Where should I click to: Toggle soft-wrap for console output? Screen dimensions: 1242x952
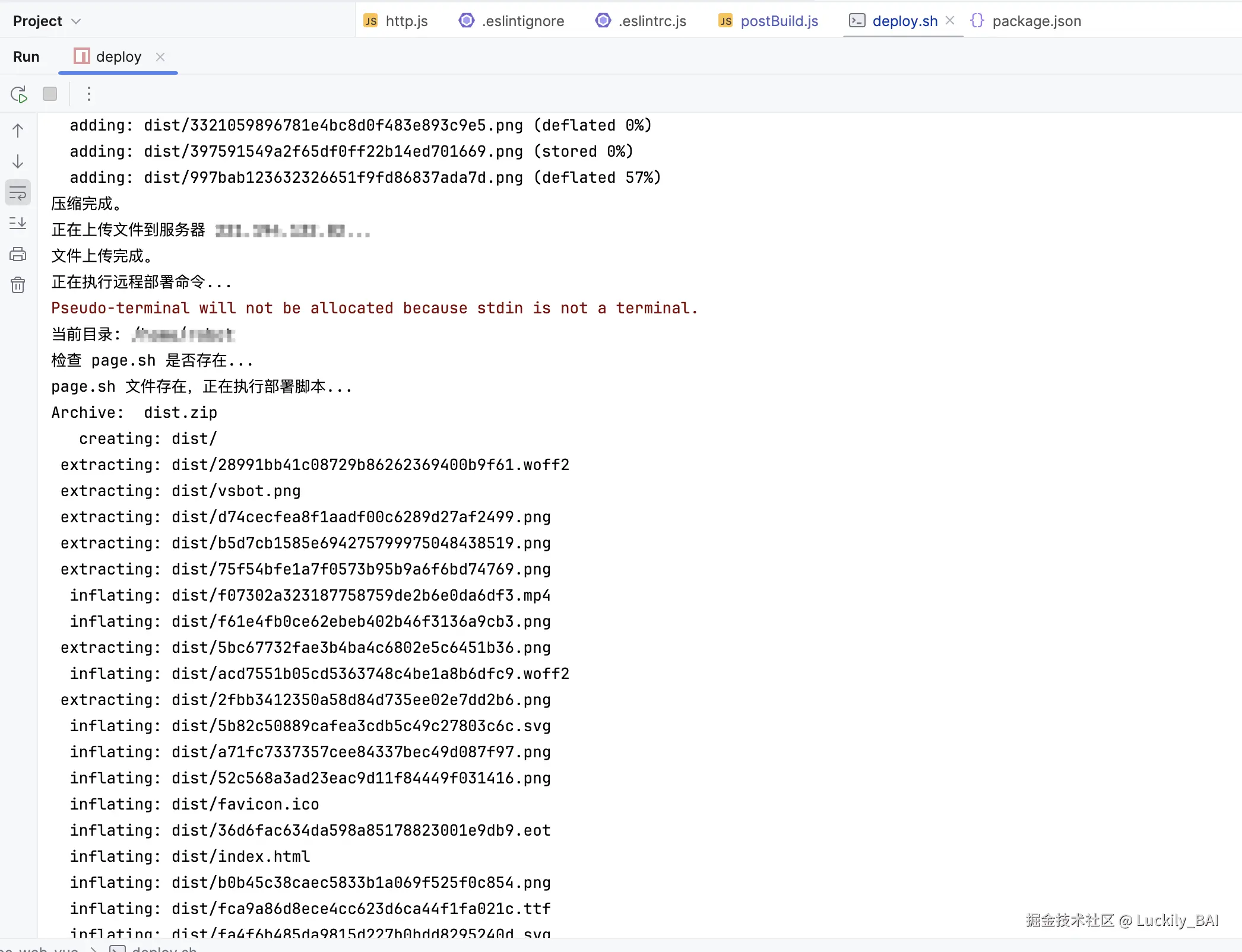tap(18, 193)
